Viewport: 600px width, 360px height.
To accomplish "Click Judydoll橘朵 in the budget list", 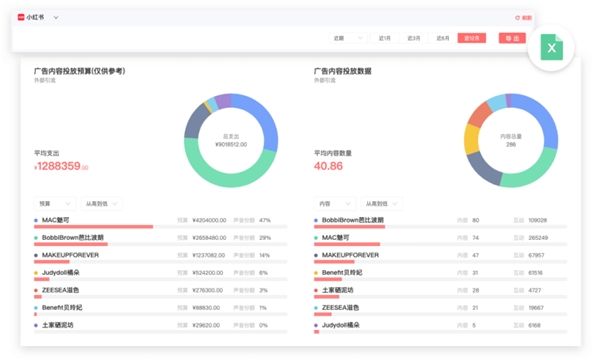I will [60, 272].
